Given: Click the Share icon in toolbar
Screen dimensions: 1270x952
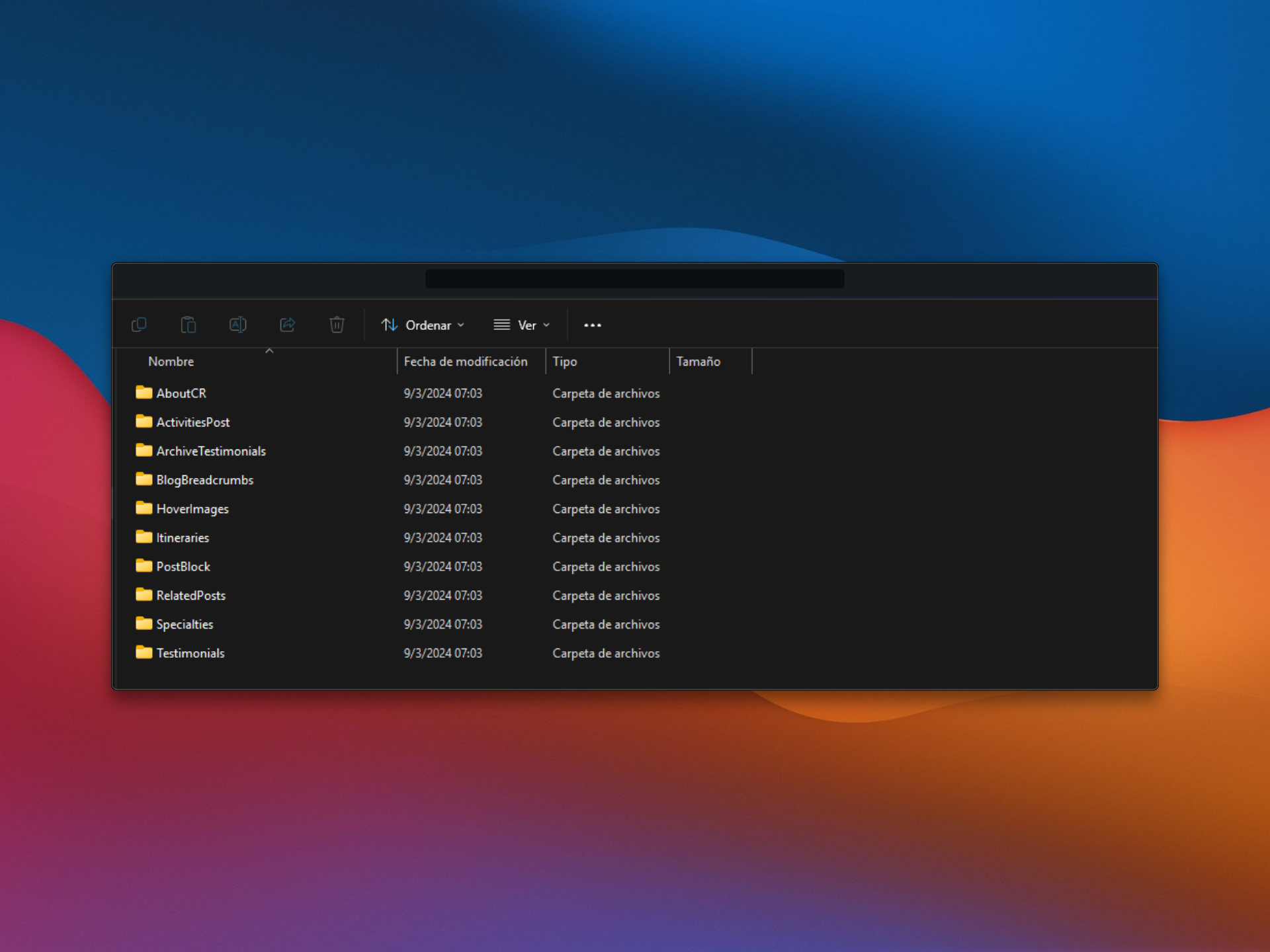Looking at the screenshot, I should click(288, 325).
